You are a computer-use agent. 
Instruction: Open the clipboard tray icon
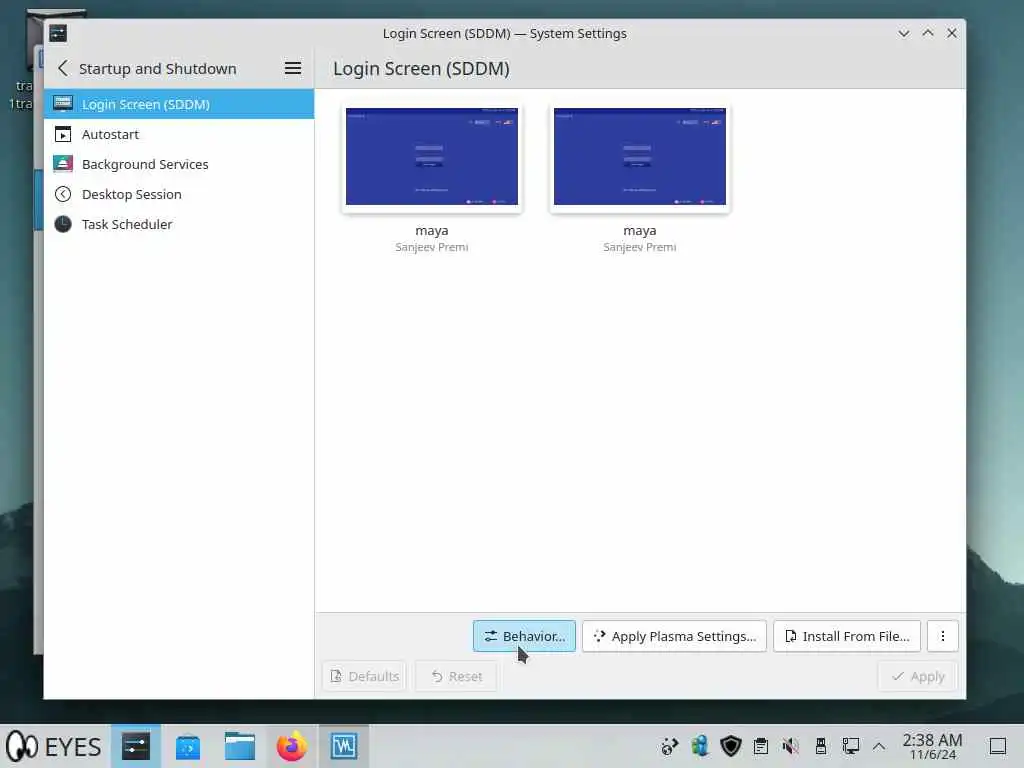pos(761,746)
